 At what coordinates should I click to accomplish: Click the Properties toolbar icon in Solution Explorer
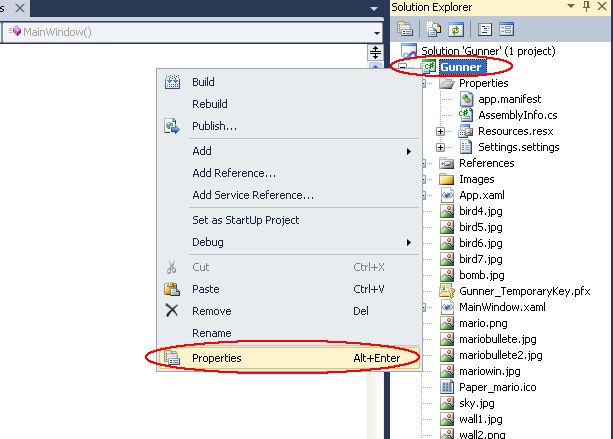(405, 29)
